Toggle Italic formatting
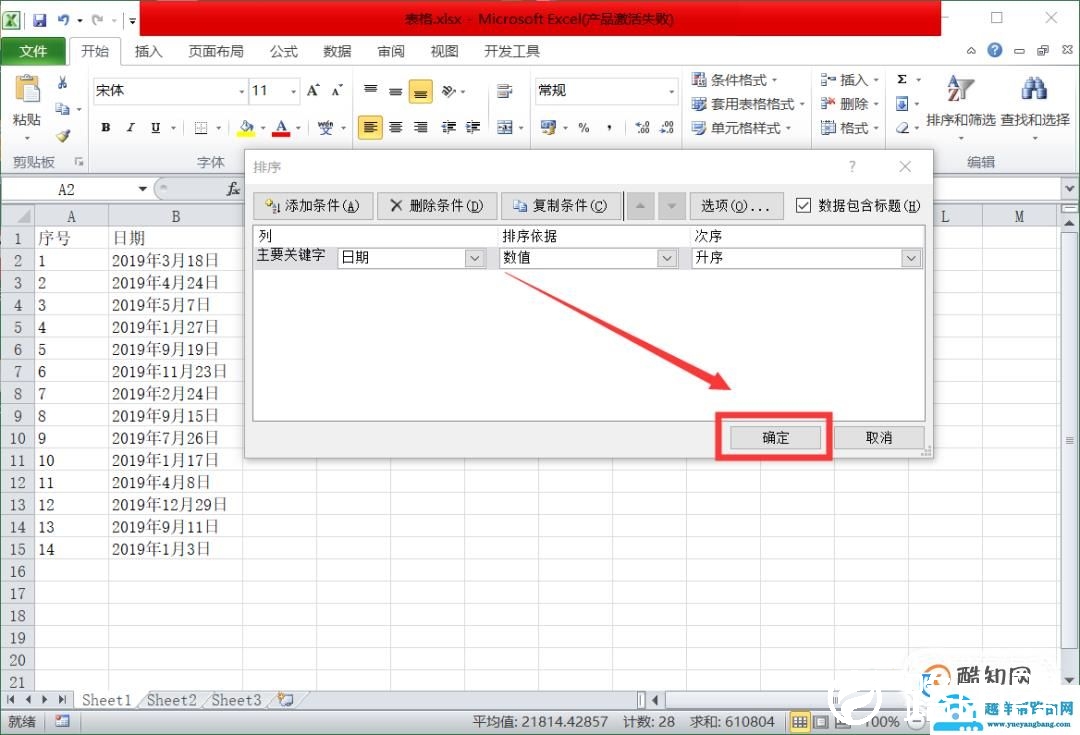Image resolution: width=1080 pixels, height=735 pixels. coord(130,127)
